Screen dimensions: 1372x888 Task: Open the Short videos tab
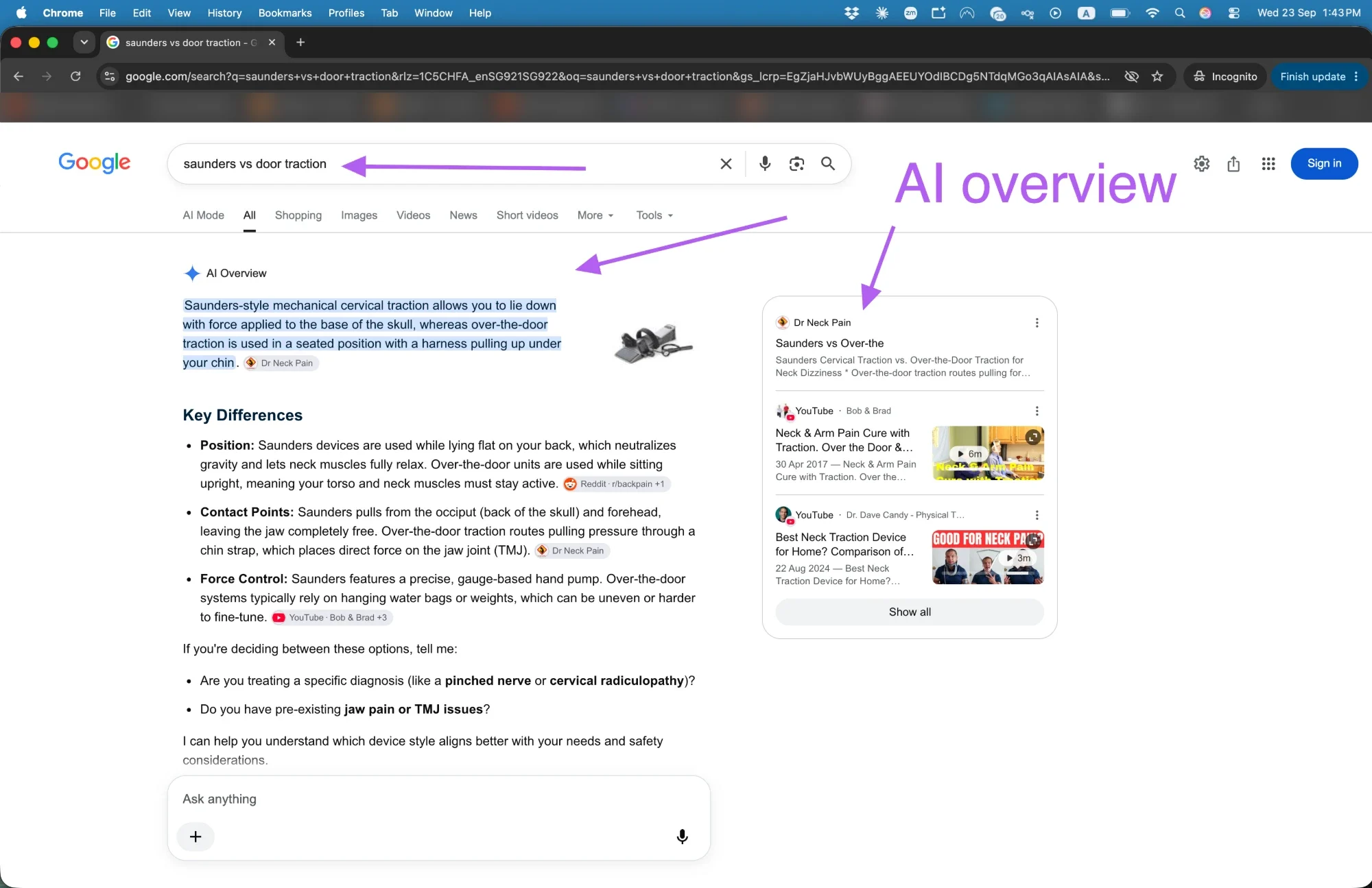(528, 215)
